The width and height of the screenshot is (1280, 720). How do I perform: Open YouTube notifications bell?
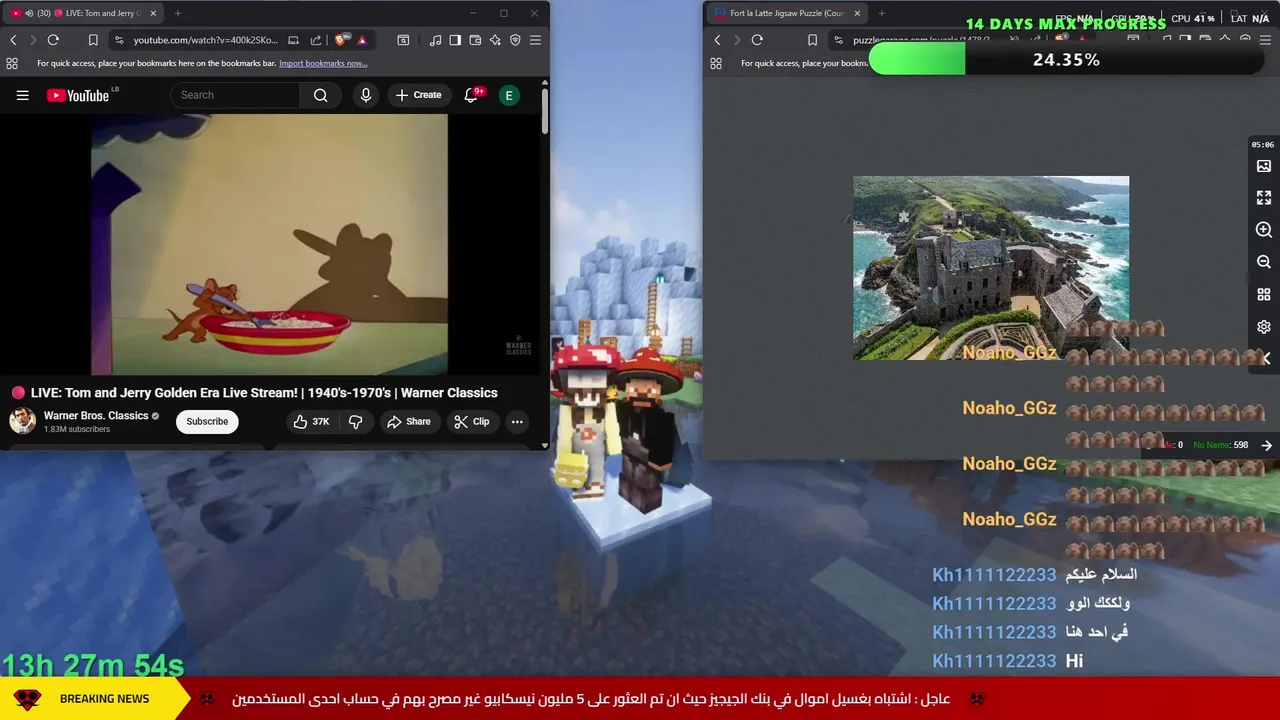coord(471,95)
